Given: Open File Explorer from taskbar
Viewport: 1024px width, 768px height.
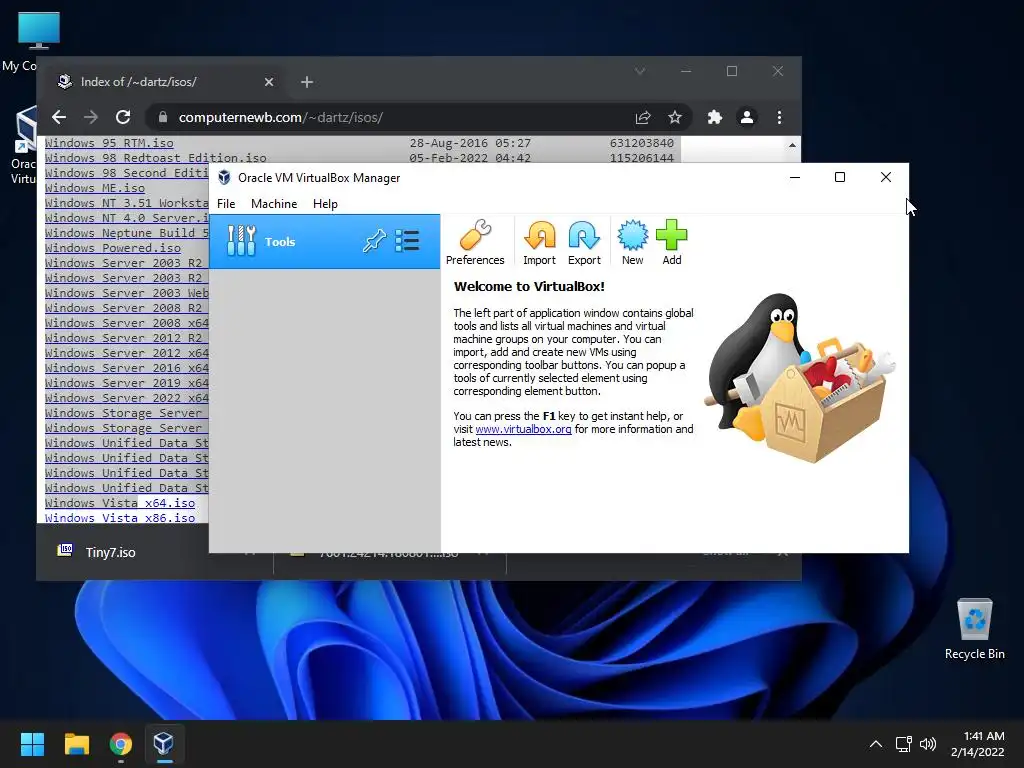Looking at the screenshot, I should pos(76,744).
